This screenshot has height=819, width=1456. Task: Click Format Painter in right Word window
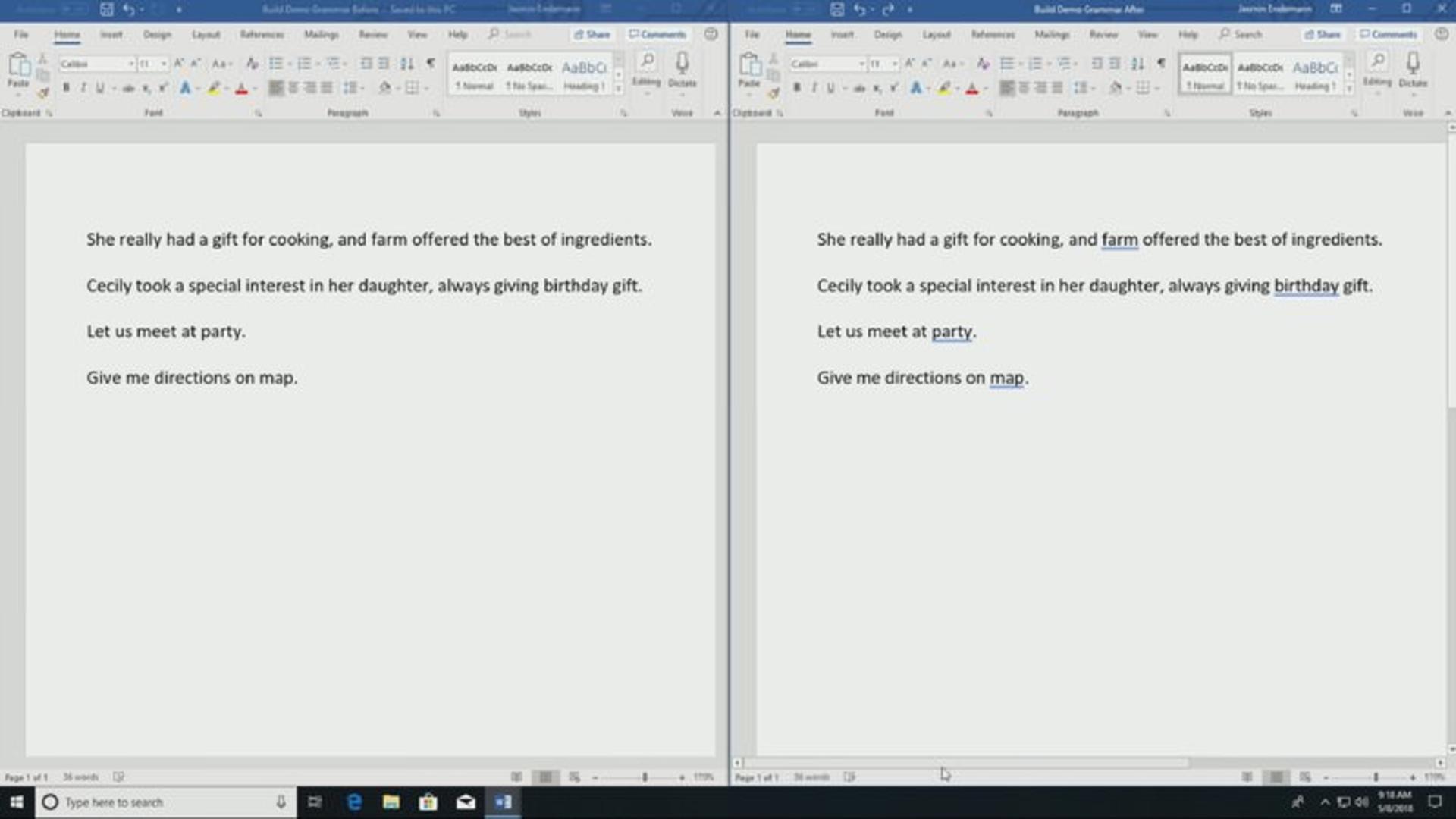[x=773, y=93]
